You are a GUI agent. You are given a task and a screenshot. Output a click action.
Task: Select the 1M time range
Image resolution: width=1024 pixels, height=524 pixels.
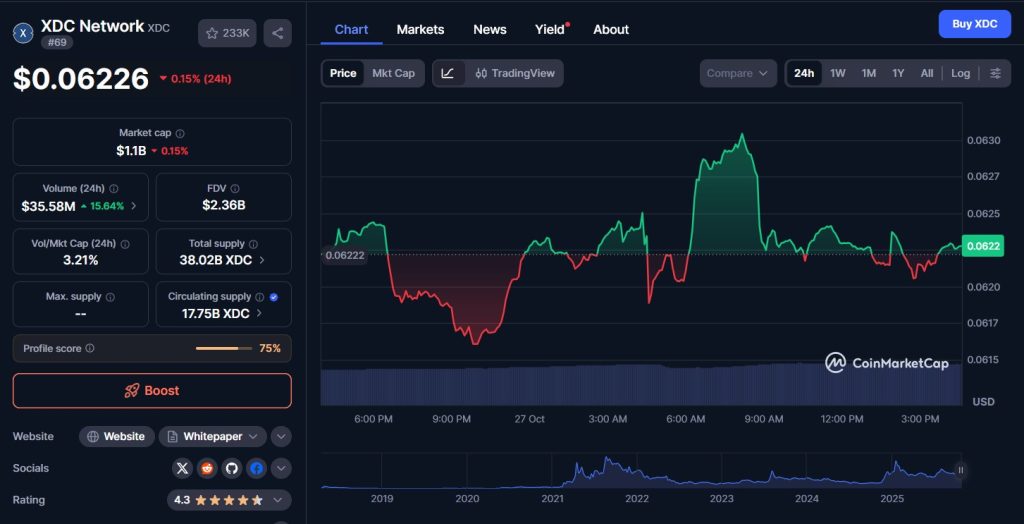[868, 73]
